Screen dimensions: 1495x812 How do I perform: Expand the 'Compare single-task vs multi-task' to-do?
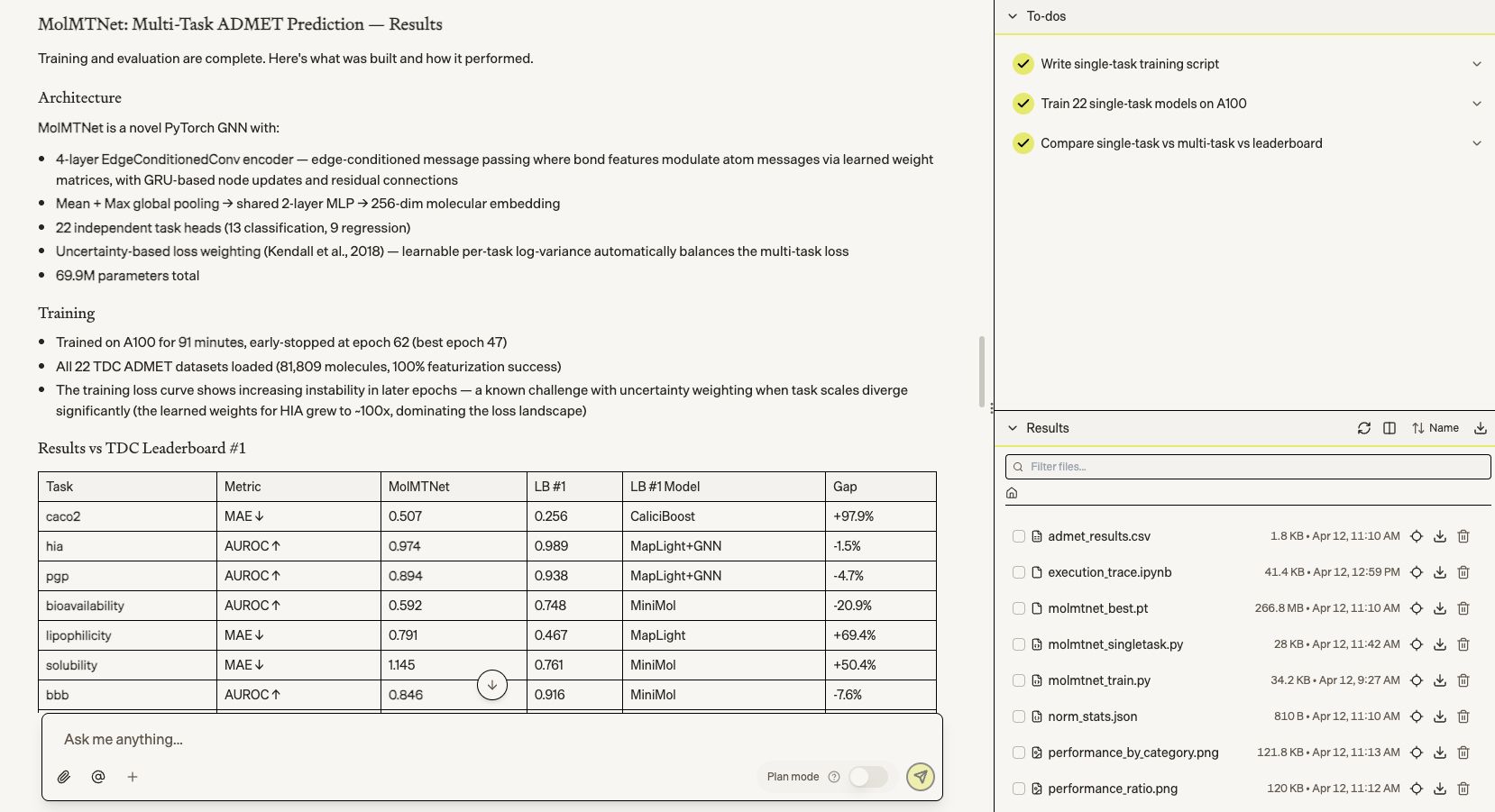(x=1477, y=143)
